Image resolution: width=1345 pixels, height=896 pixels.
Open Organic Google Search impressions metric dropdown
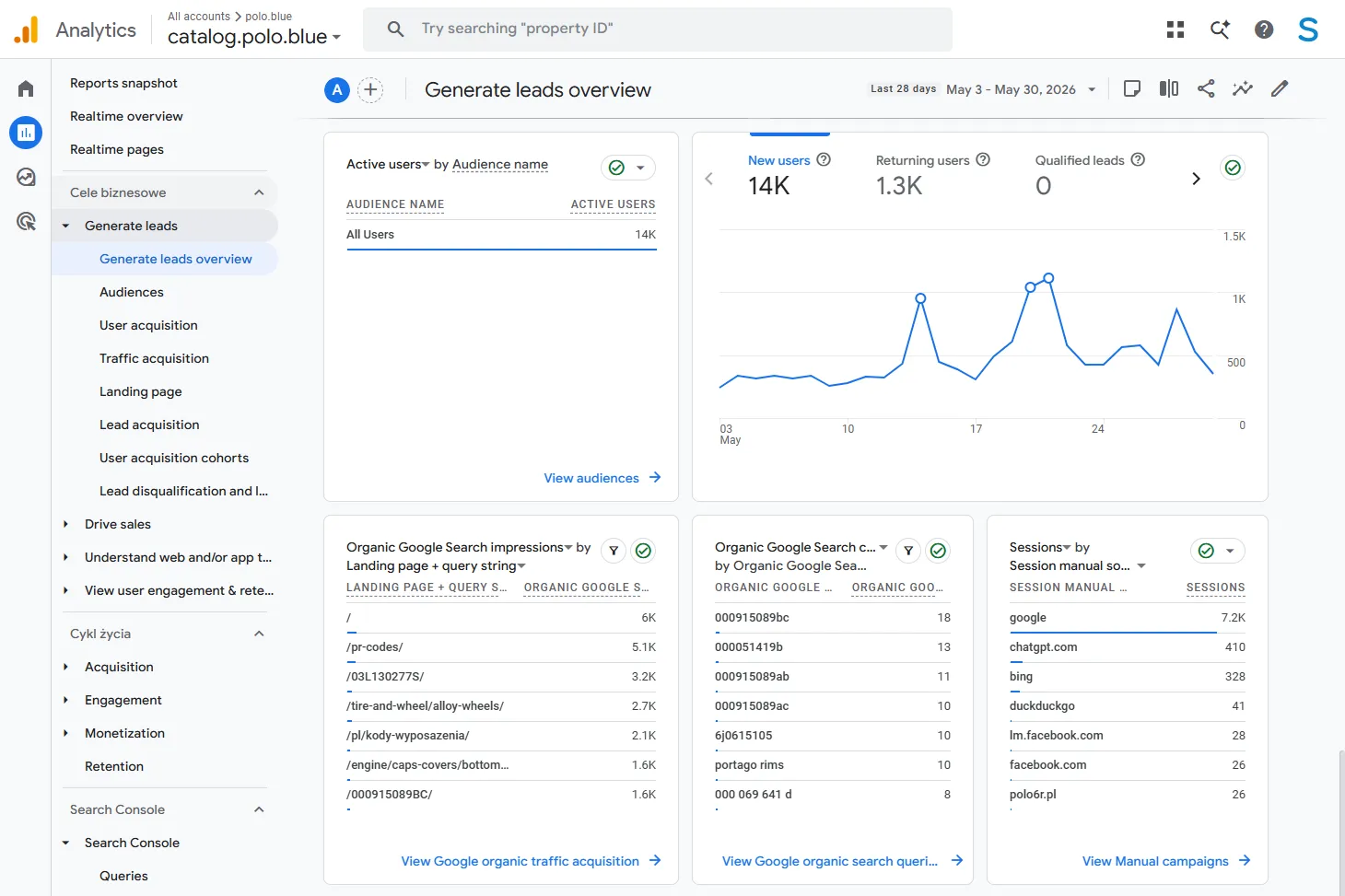[x=460, y=547]
